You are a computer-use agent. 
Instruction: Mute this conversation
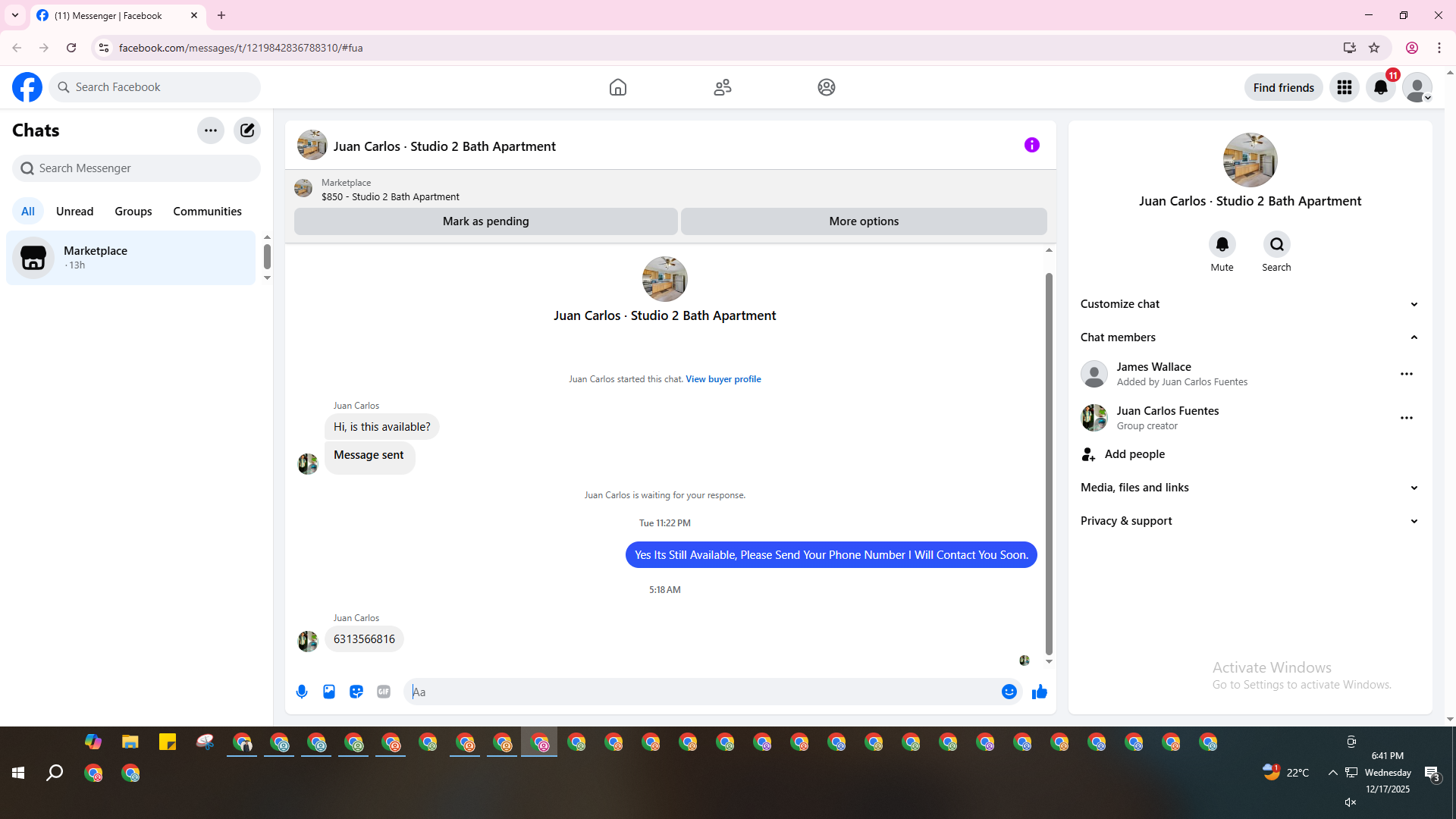pyautogui.click(x=1222, y=245)
